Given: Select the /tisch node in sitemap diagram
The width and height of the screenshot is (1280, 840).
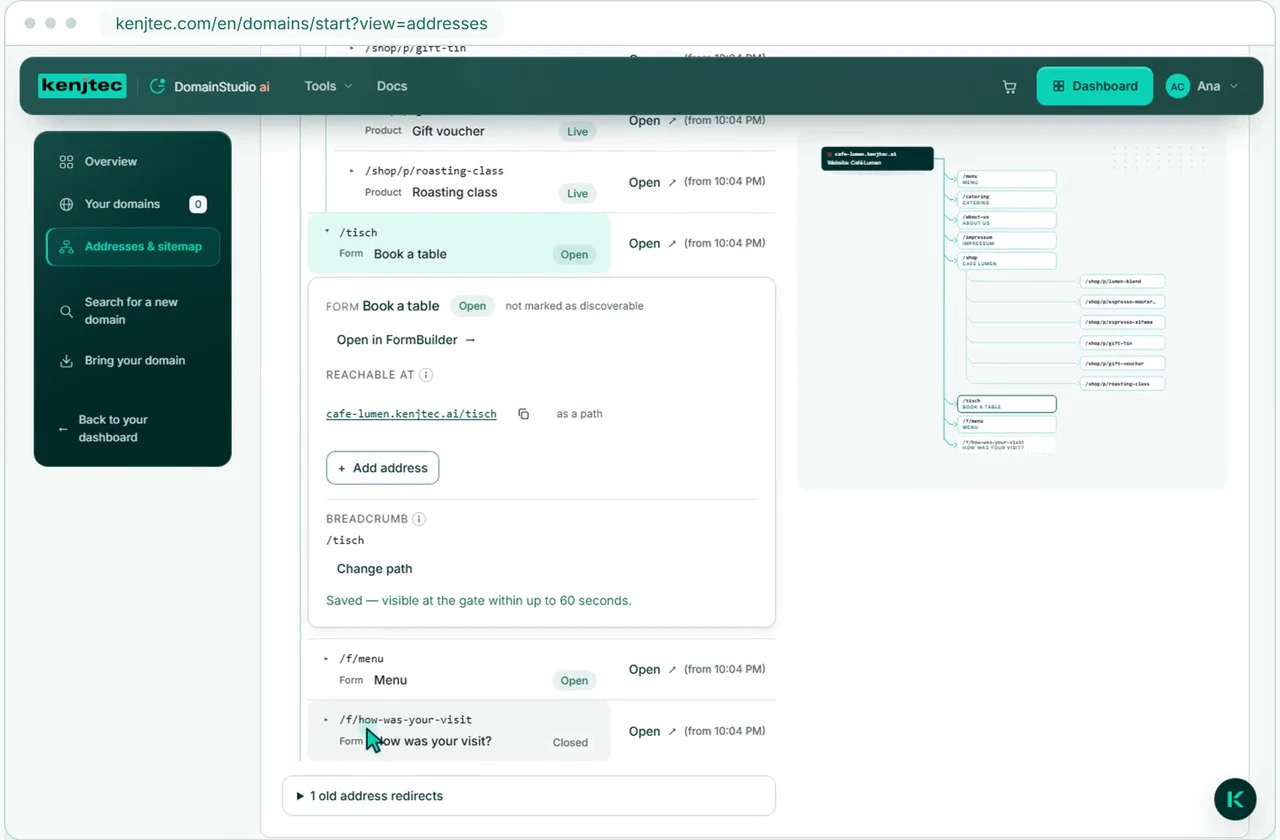Looking at the screenshot, I should coord(1006,404).
